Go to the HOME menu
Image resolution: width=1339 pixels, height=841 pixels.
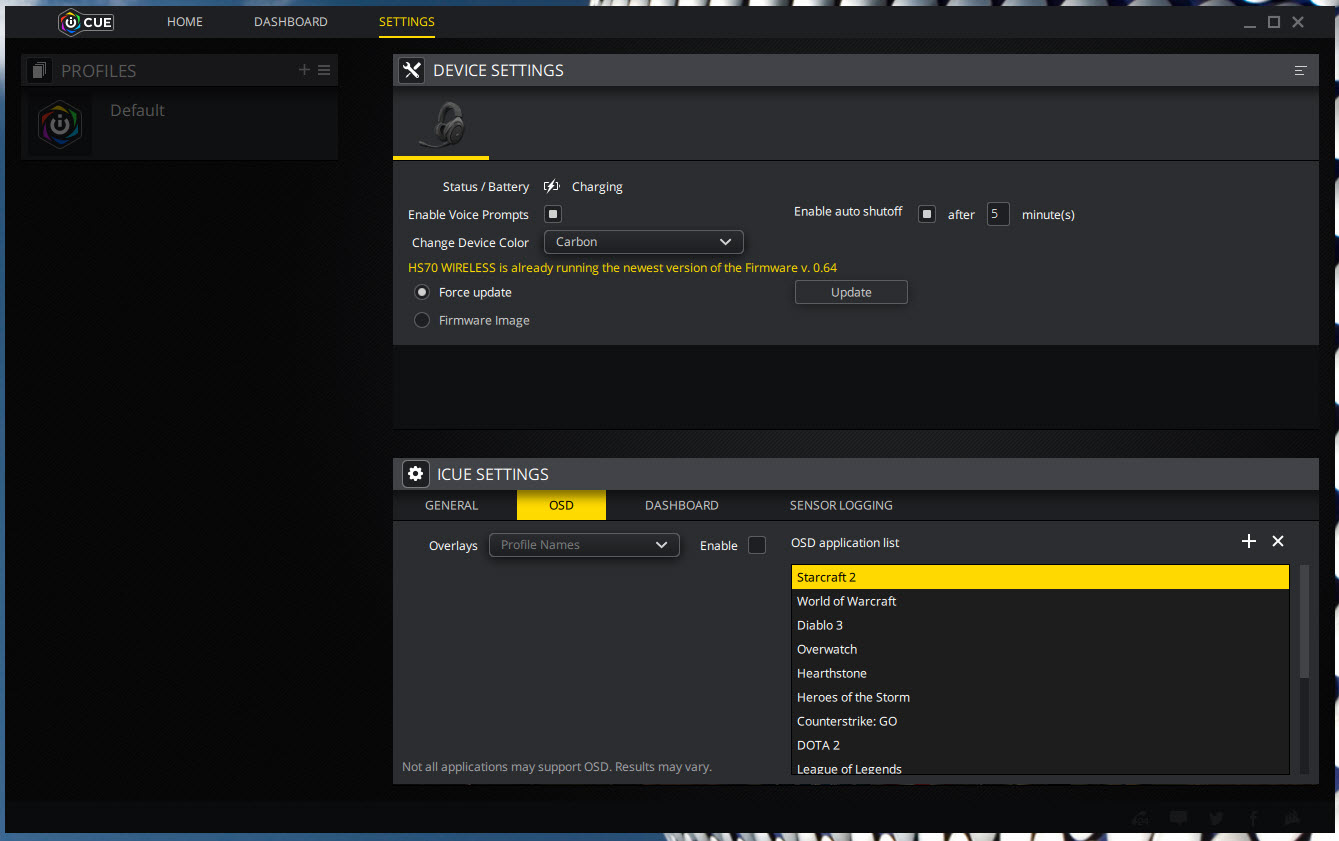click(185, 22)
